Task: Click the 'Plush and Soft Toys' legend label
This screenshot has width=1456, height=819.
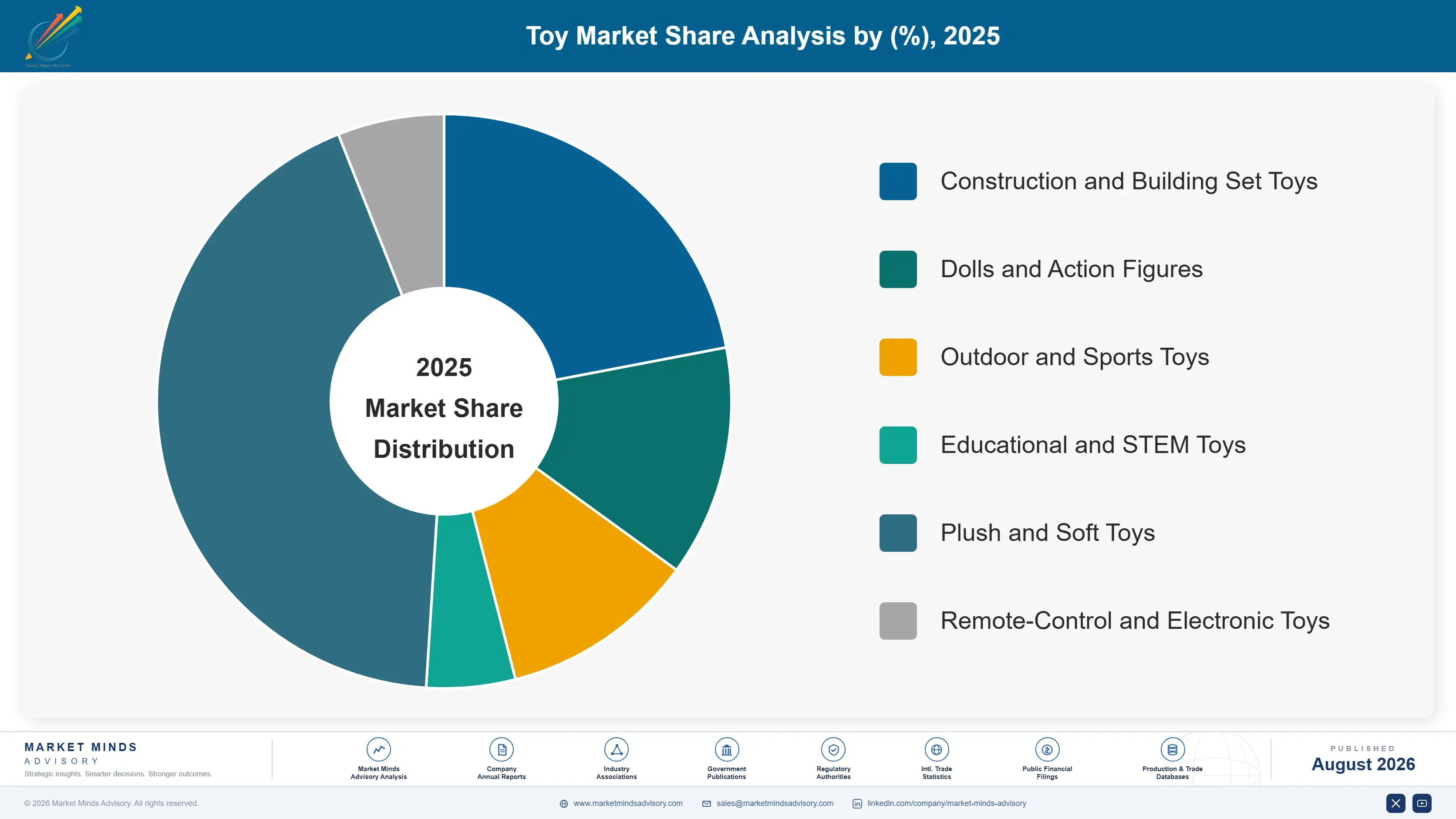Action: pyautogui.click(x=1047, y=533)
